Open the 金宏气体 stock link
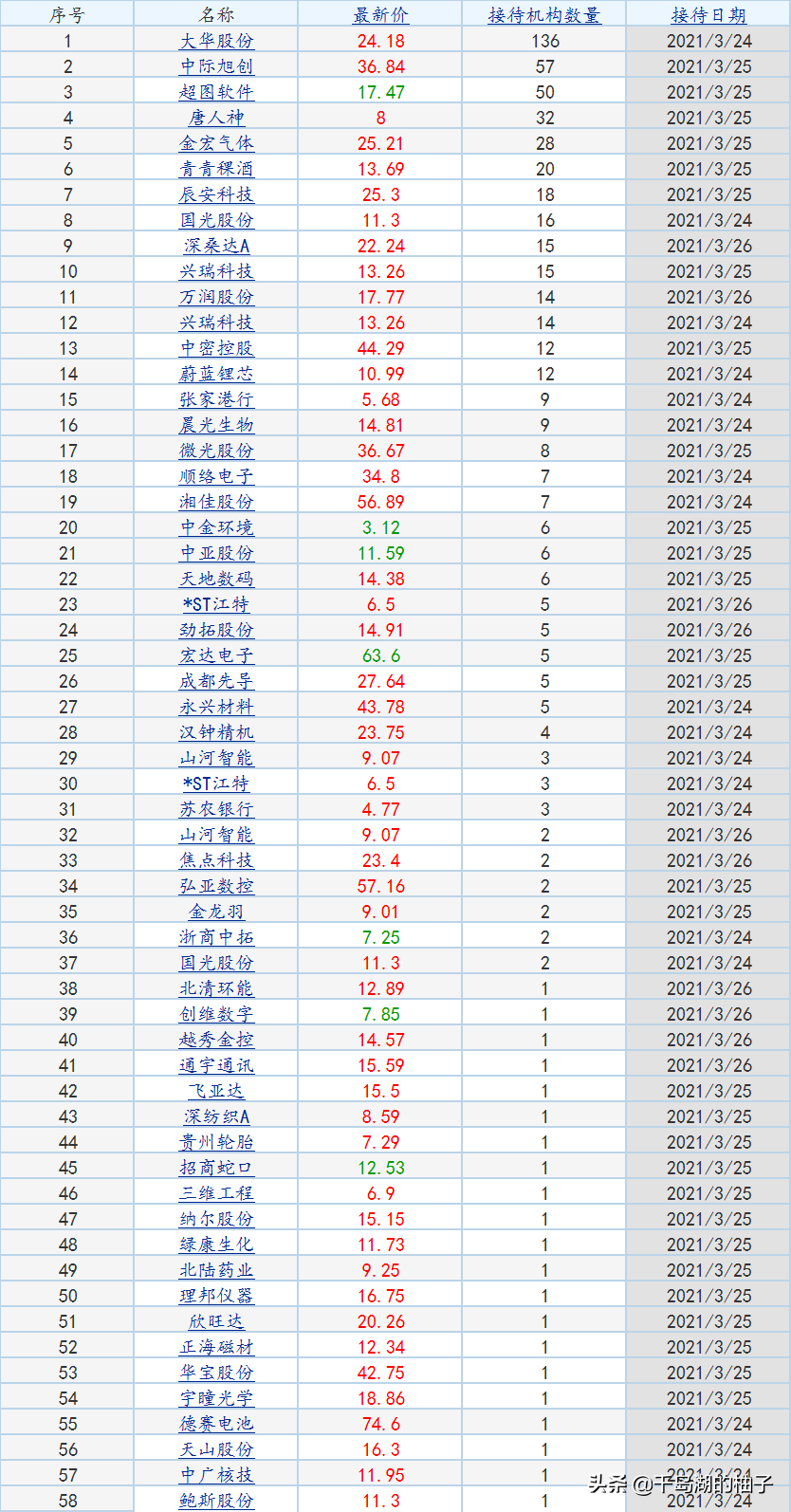Screen dimensions: 791x1512 click(x=216, y=143)
